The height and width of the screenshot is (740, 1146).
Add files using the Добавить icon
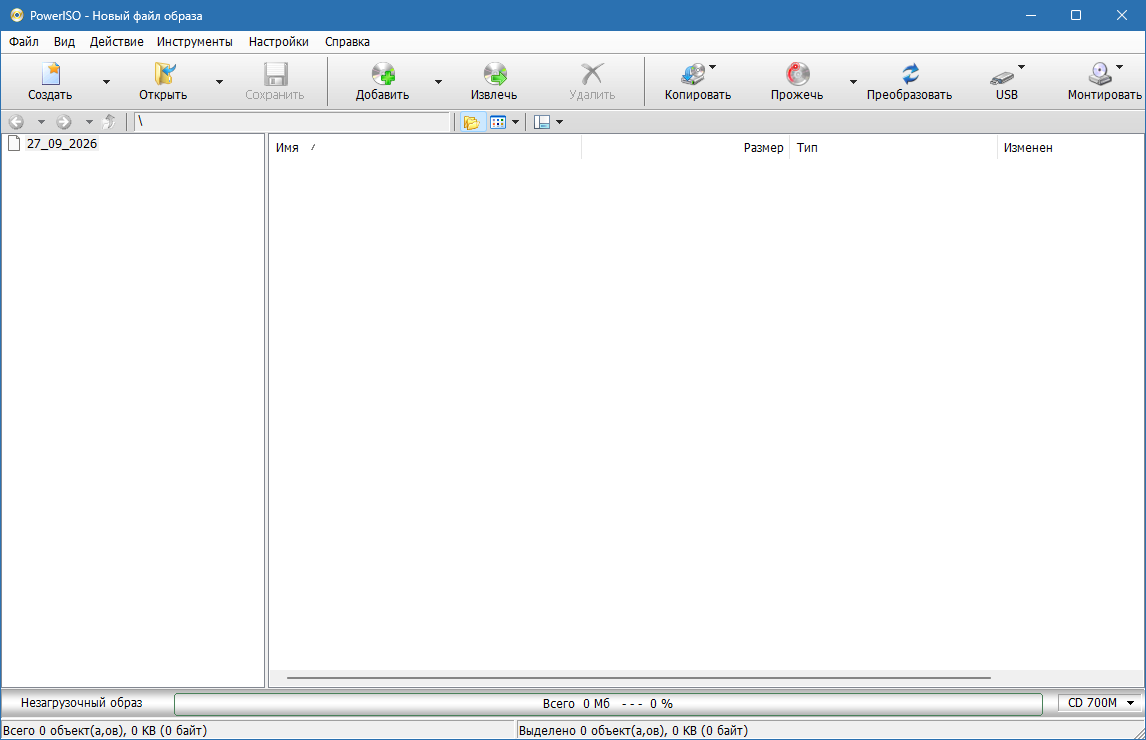click(383, 74)
